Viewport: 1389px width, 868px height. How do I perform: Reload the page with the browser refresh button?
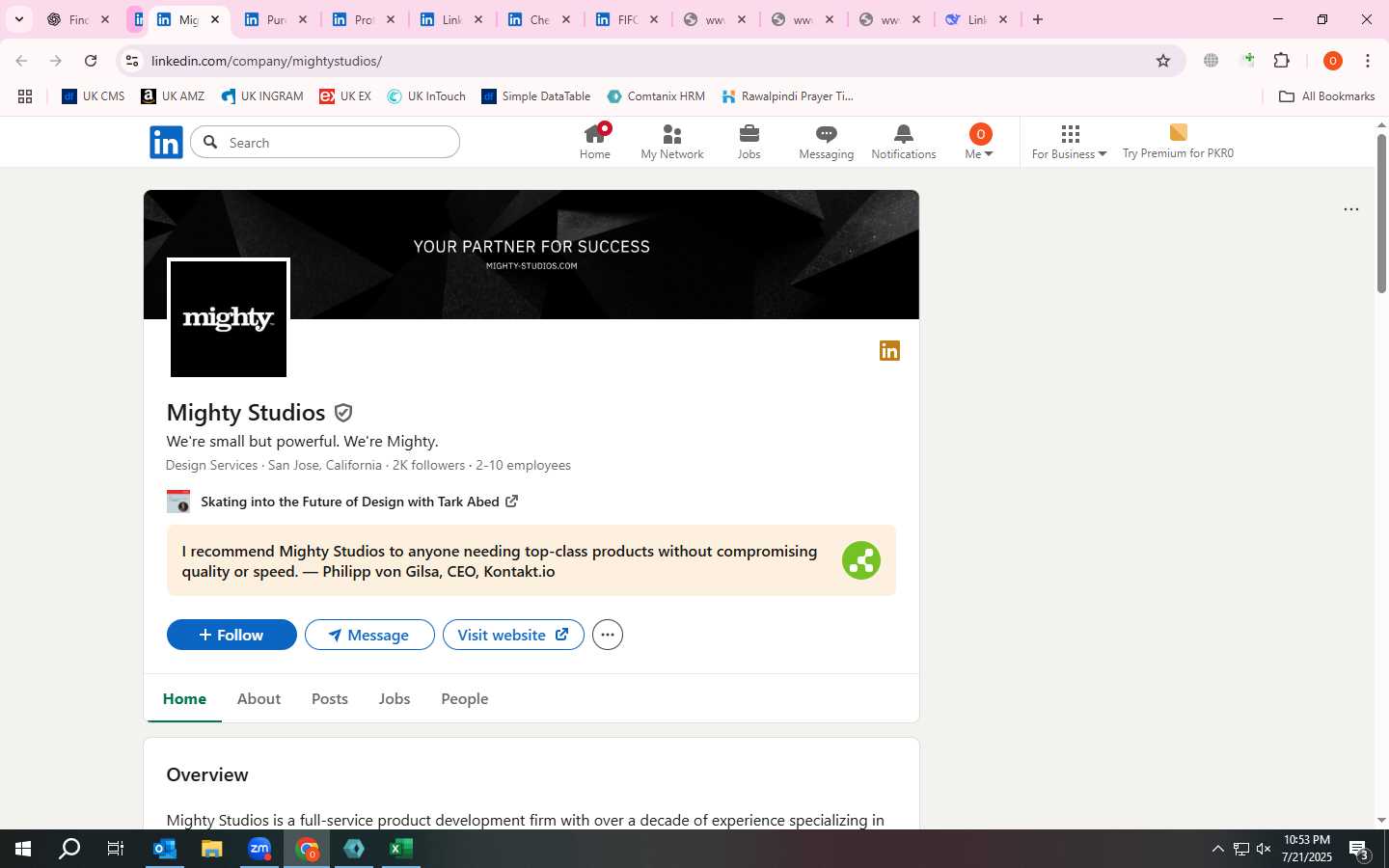pos(91,61)
